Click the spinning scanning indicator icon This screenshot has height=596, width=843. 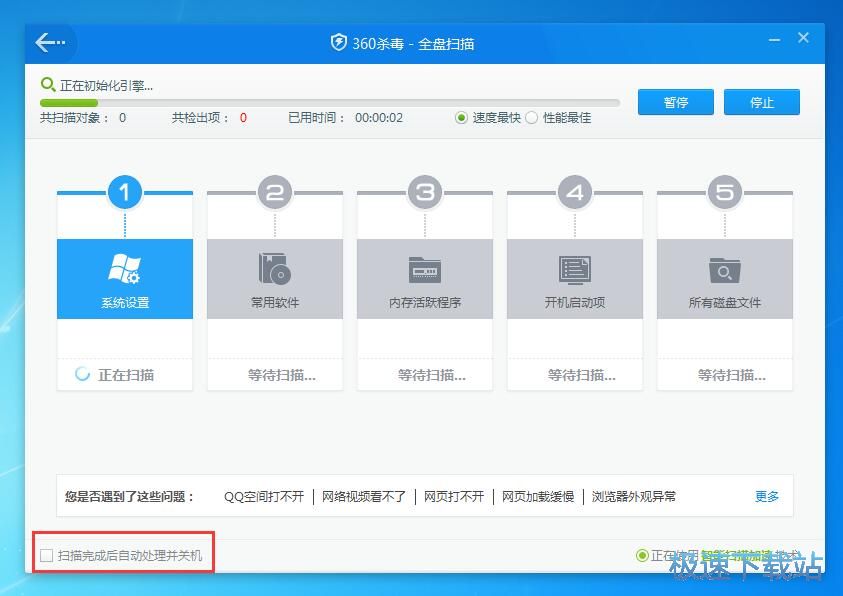(82, 374)
